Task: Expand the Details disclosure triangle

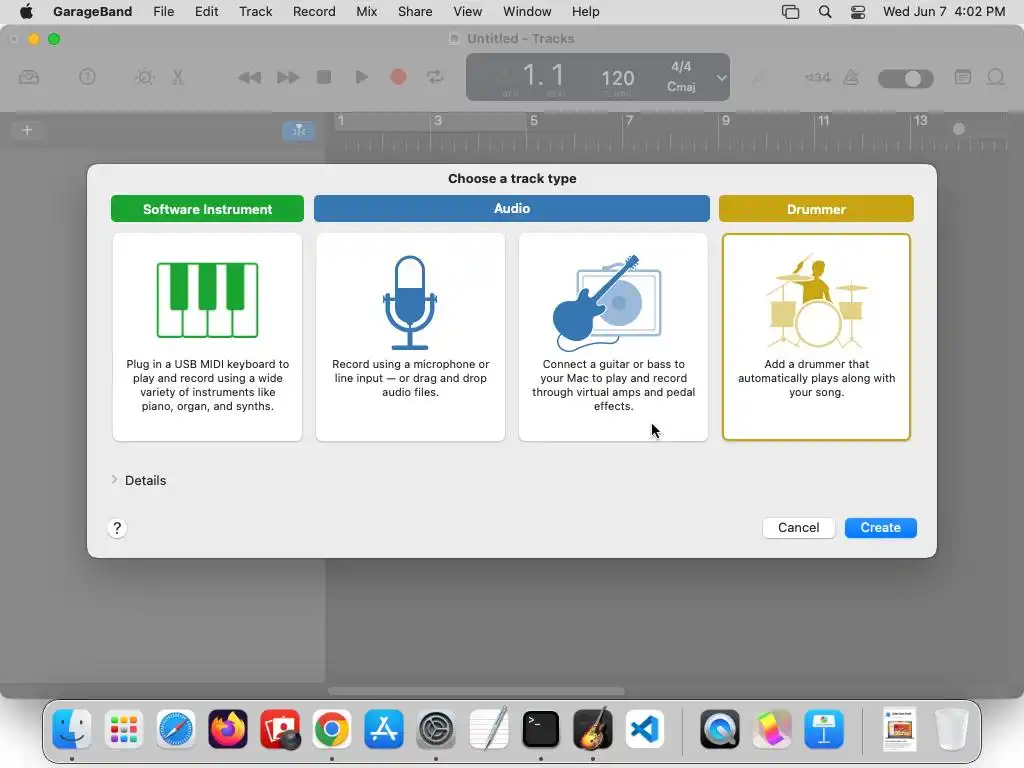Action: (114, 480)
